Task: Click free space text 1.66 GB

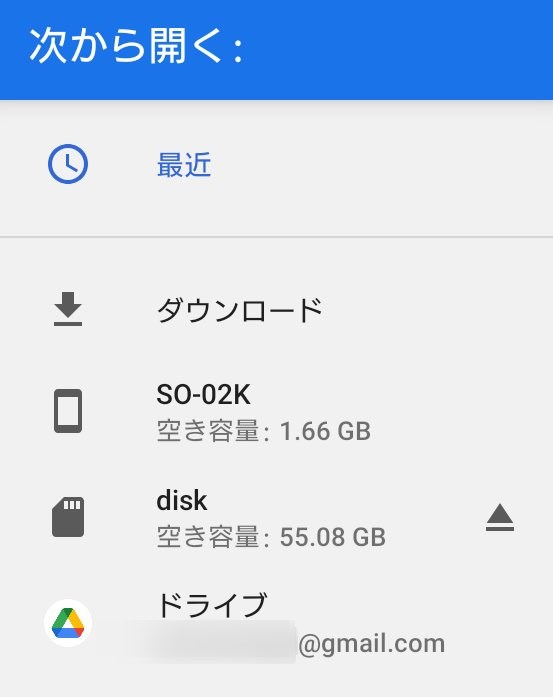Action: pos(325,431)
